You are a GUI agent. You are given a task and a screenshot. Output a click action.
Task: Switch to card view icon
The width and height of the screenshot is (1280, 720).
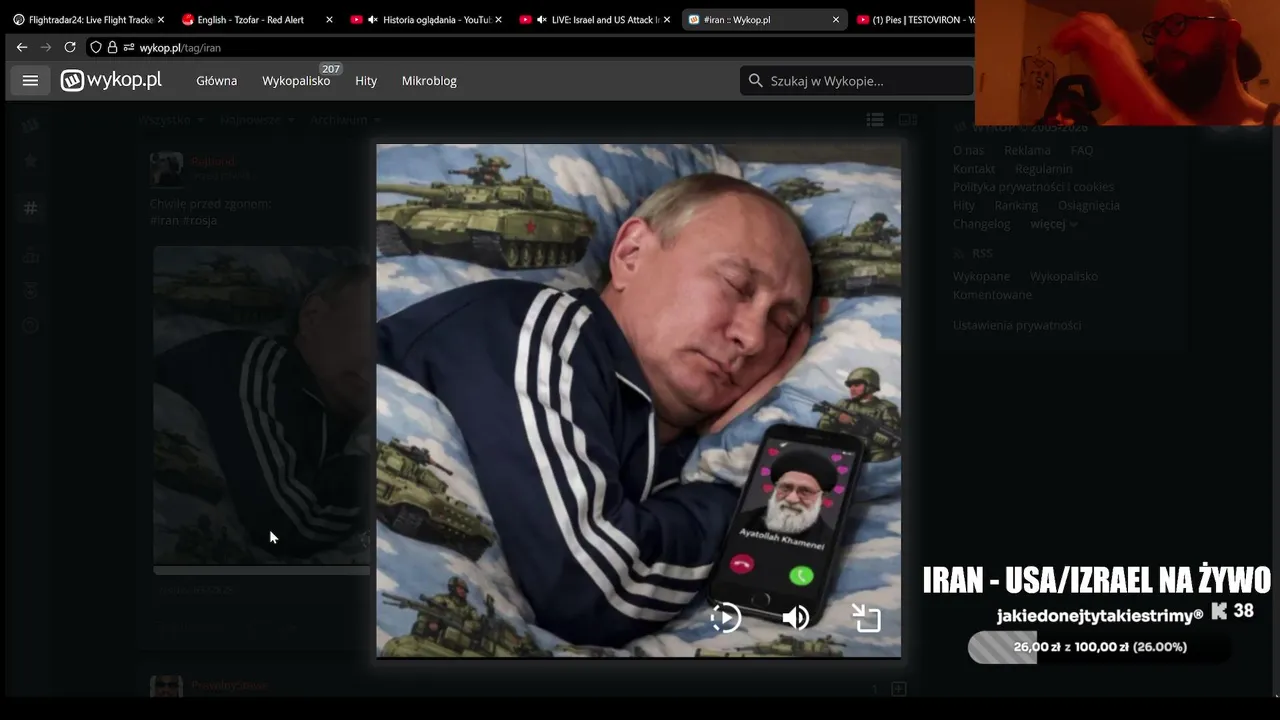908,120
